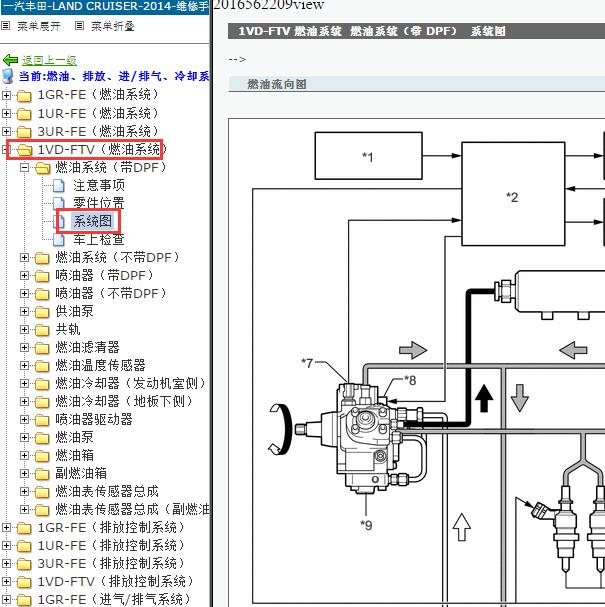The height and width of the screenshot is (607, 605).
Task: Open the 零件位置 page
Action: (x=99, y=203)
